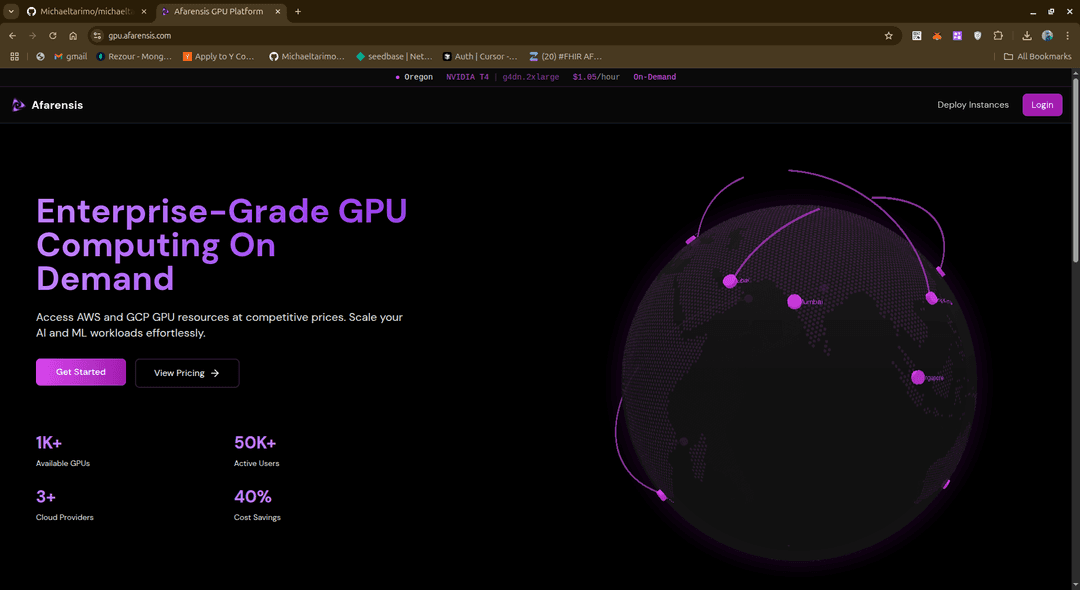Open site information in the address bar
The width and height of the screenshot is (1080, 590).
click(x=97, y=35)
